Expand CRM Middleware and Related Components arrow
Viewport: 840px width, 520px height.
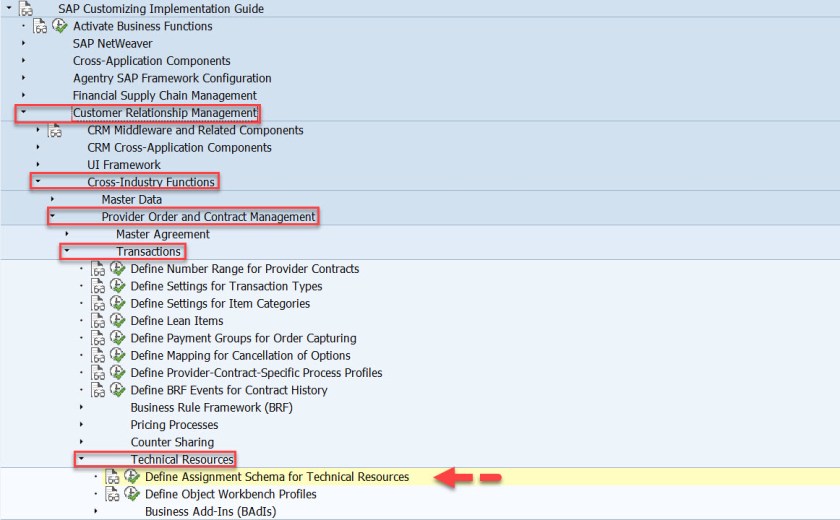point(38,129)
